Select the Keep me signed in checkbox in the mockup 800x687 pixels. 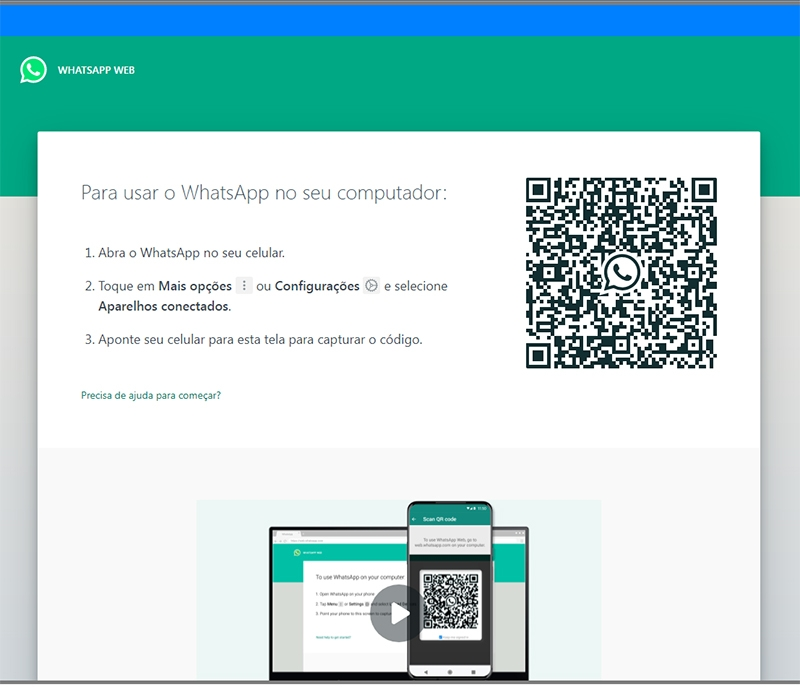[441, 636]
